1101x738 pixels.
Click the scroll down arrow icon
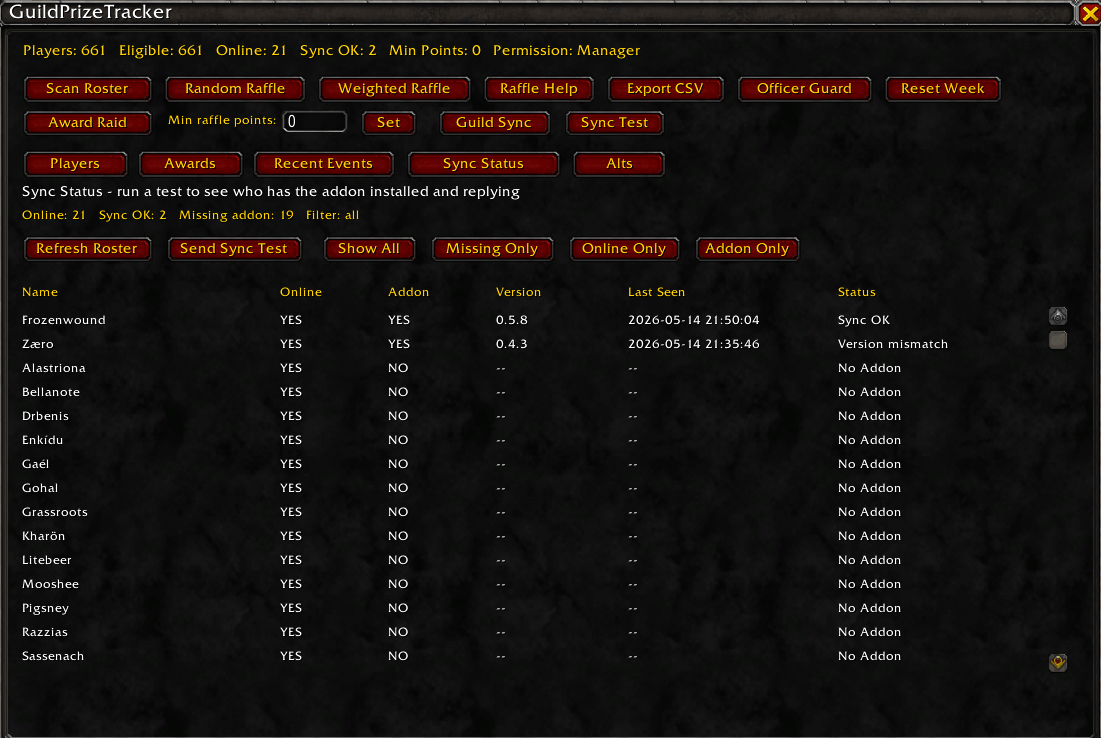[1057, 662]
